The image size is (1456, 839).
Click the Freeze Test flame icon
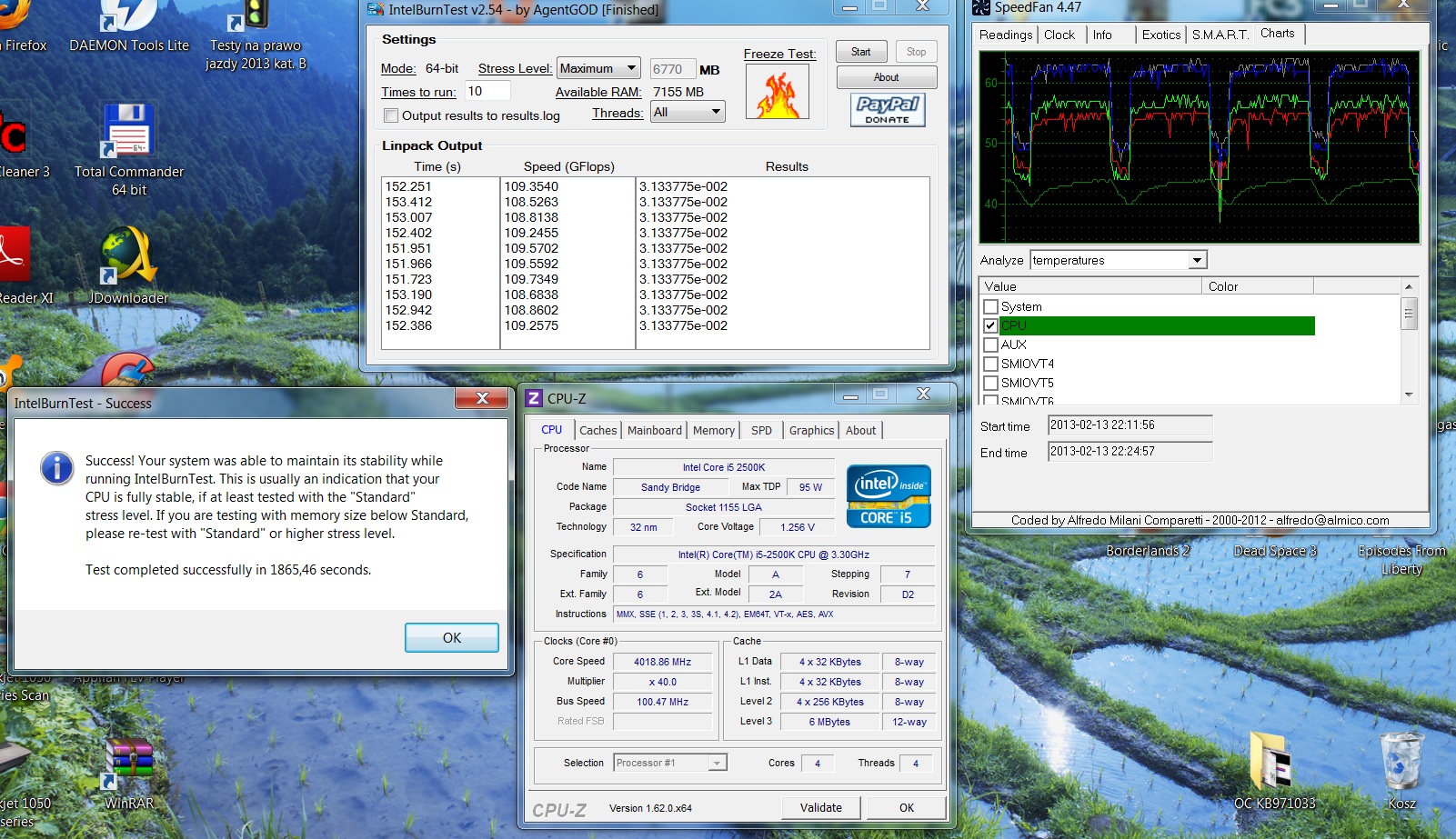pyautogui.click(x=777, y=93)
